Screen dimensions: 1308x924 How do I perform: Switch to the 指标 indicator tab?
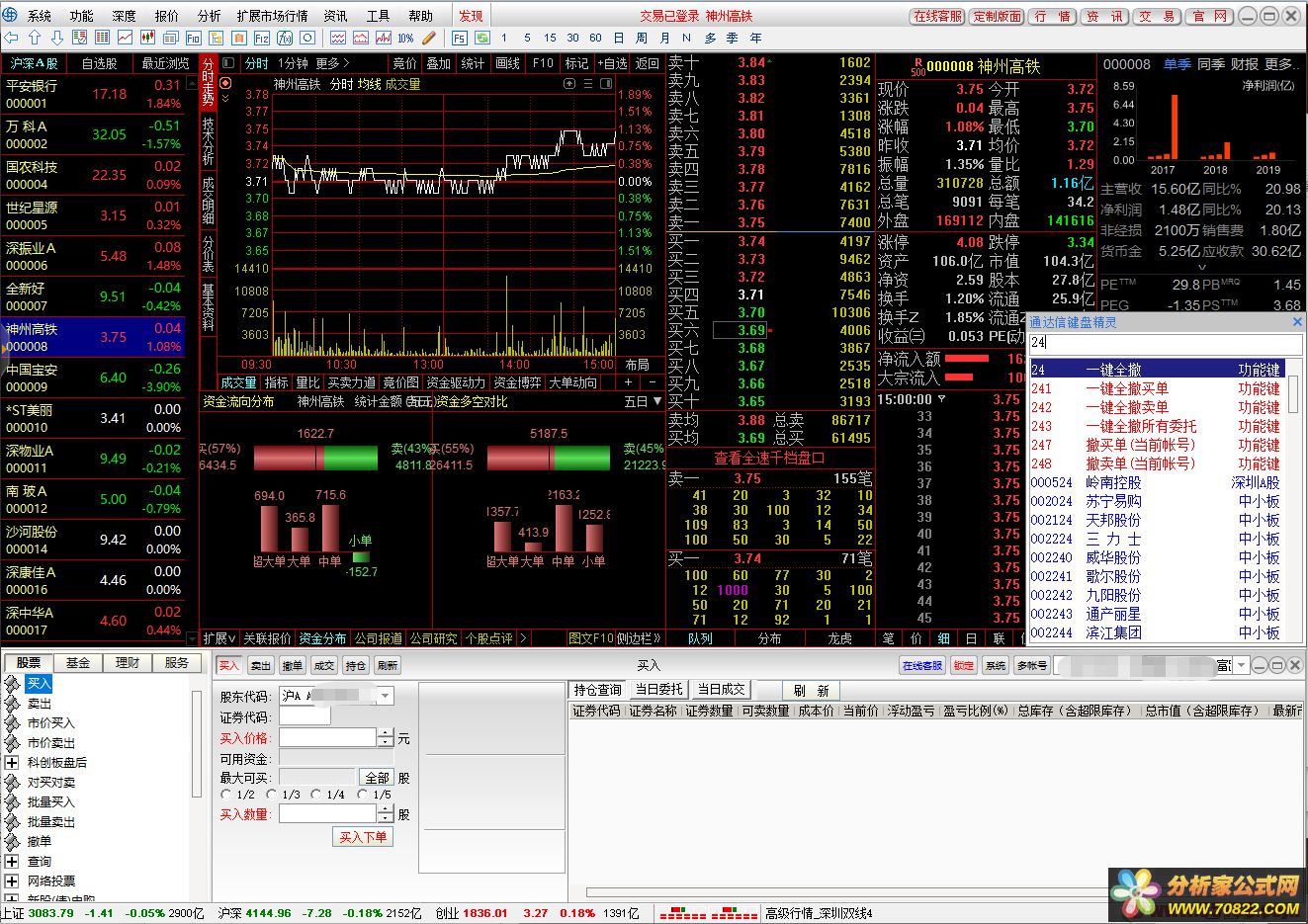[277, 382]
